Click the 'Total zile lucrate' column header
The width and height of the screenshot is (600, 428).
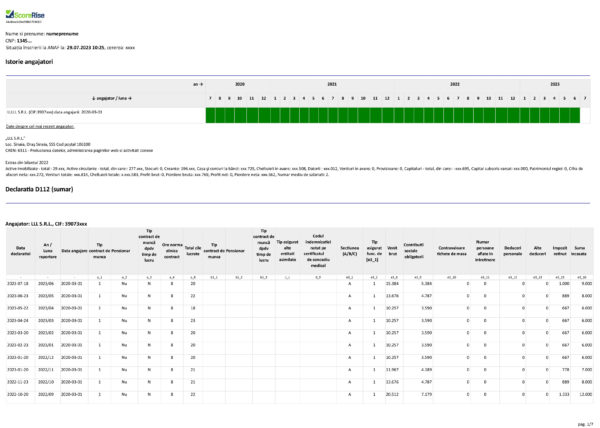tap(193, 251)
